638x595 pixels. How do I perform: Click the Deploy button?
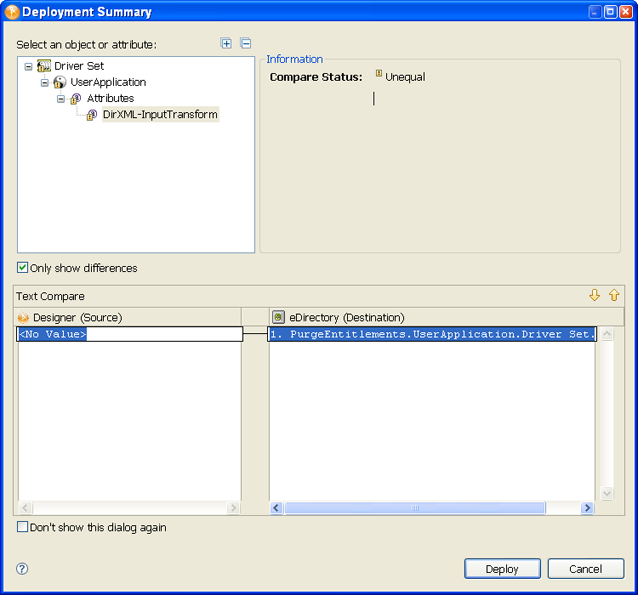pyautogui.click(x=503, y=569)
